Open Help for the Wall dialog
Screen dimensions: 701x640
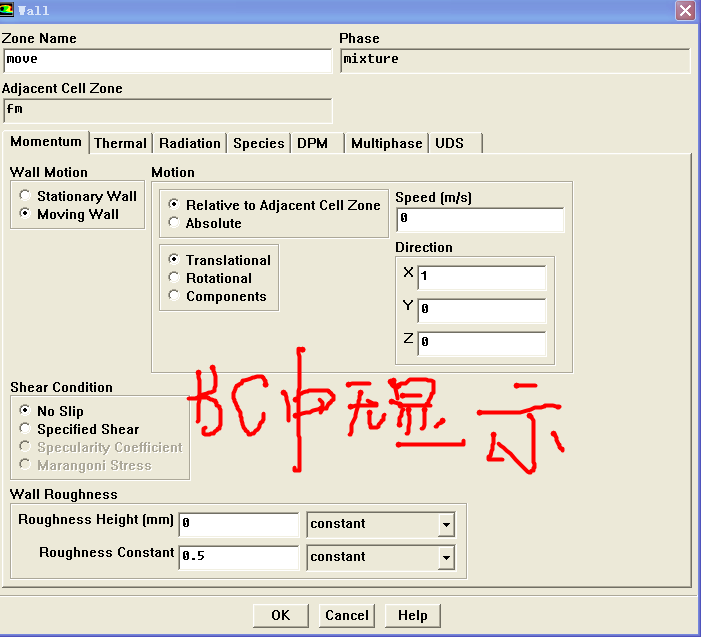pos(412,615)
